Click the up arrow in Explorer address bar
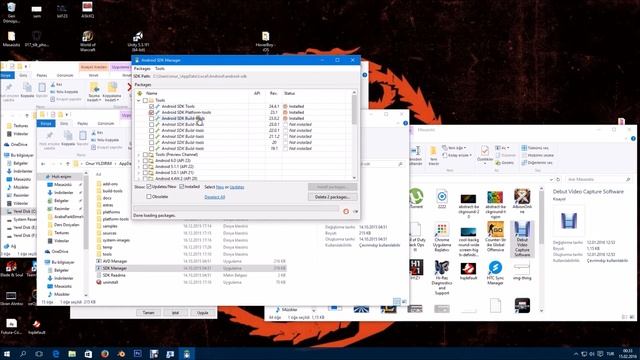Screen dimensions: 640x360 coord(68,164)
